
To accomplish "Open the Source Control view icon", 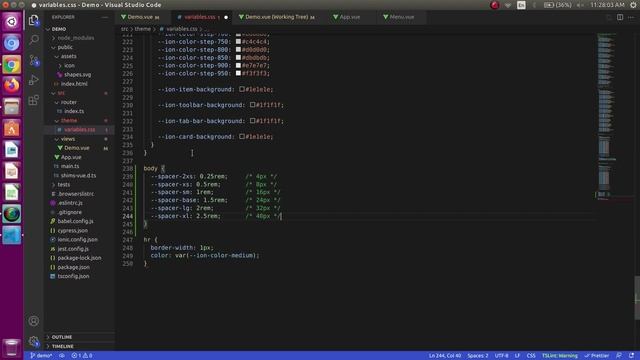I will 34,60.
